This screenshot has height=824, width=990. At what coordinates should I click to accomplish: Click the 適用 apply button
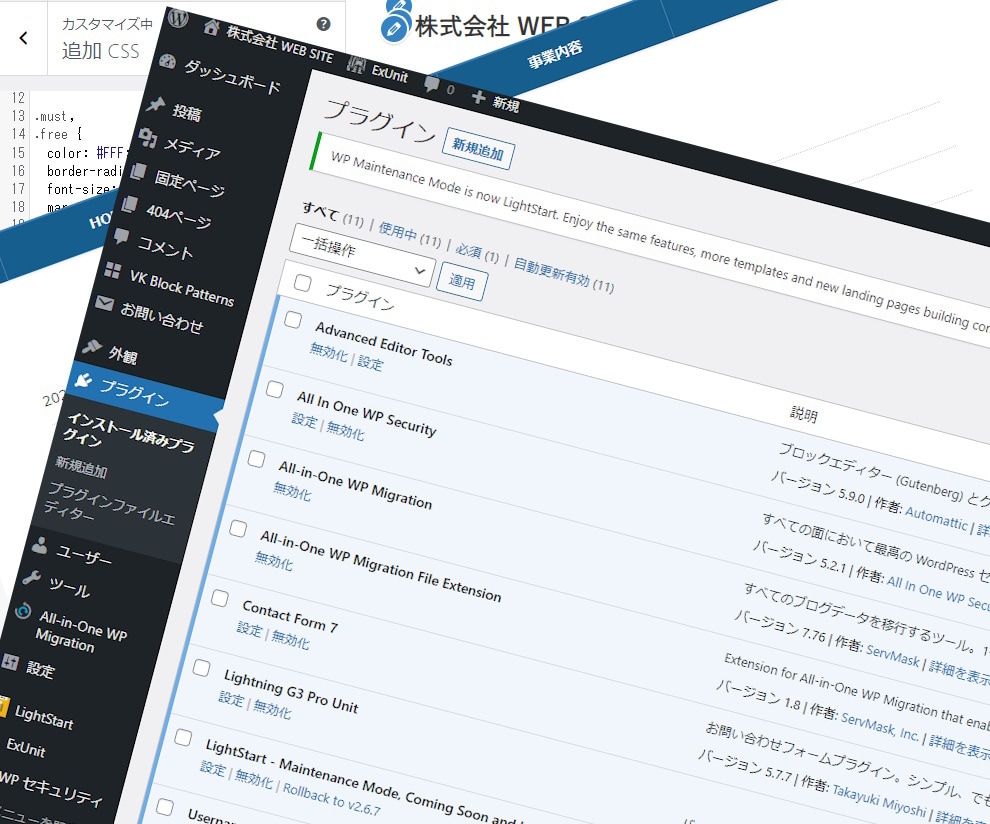(x=462, y=282)
